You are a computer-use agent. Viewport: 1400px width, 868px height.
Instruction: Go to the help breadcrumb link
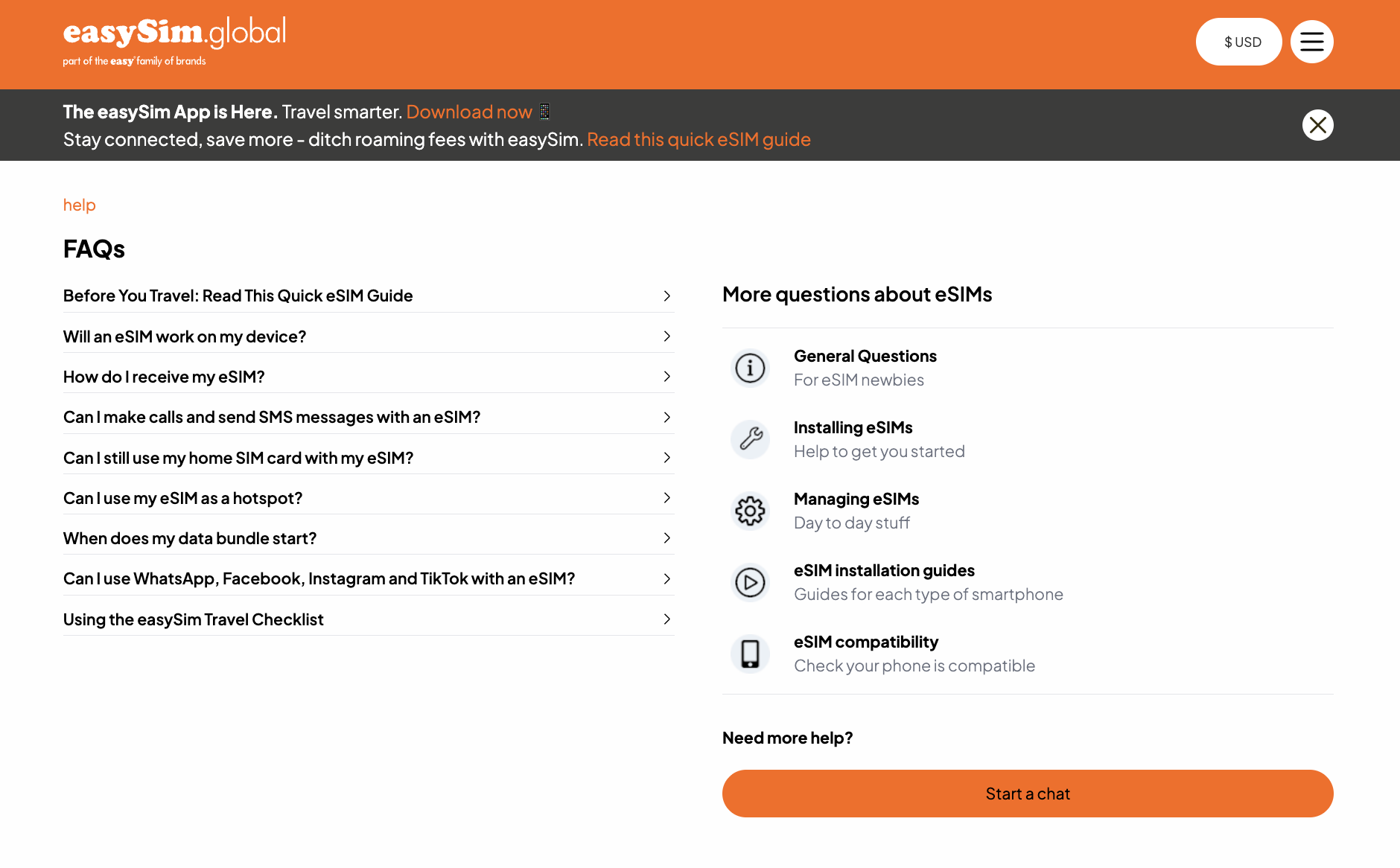point(80,205)
